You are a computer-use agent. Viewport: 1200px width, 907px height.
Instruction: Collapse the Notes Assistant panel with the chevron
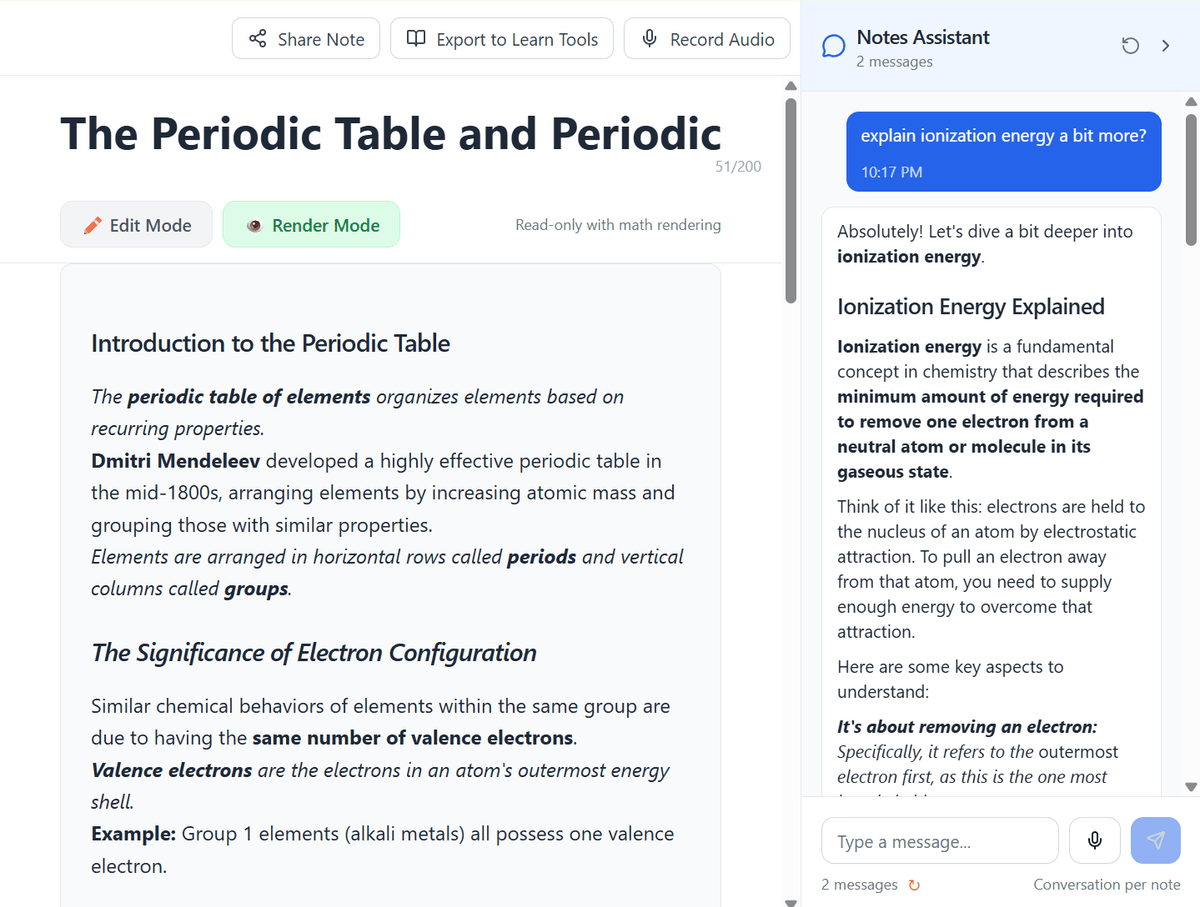tap(1165, 46)
